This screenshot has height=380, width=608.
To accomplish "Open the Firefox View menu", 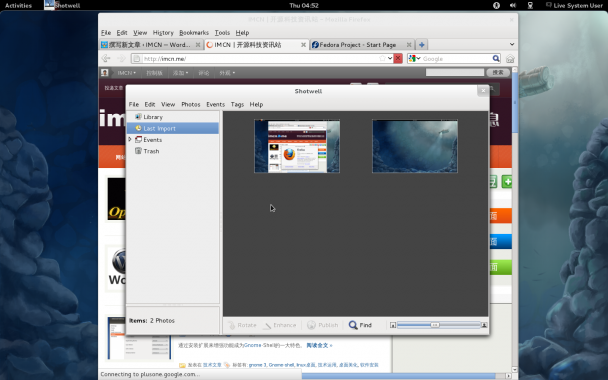I will click(x=140, y=33).
